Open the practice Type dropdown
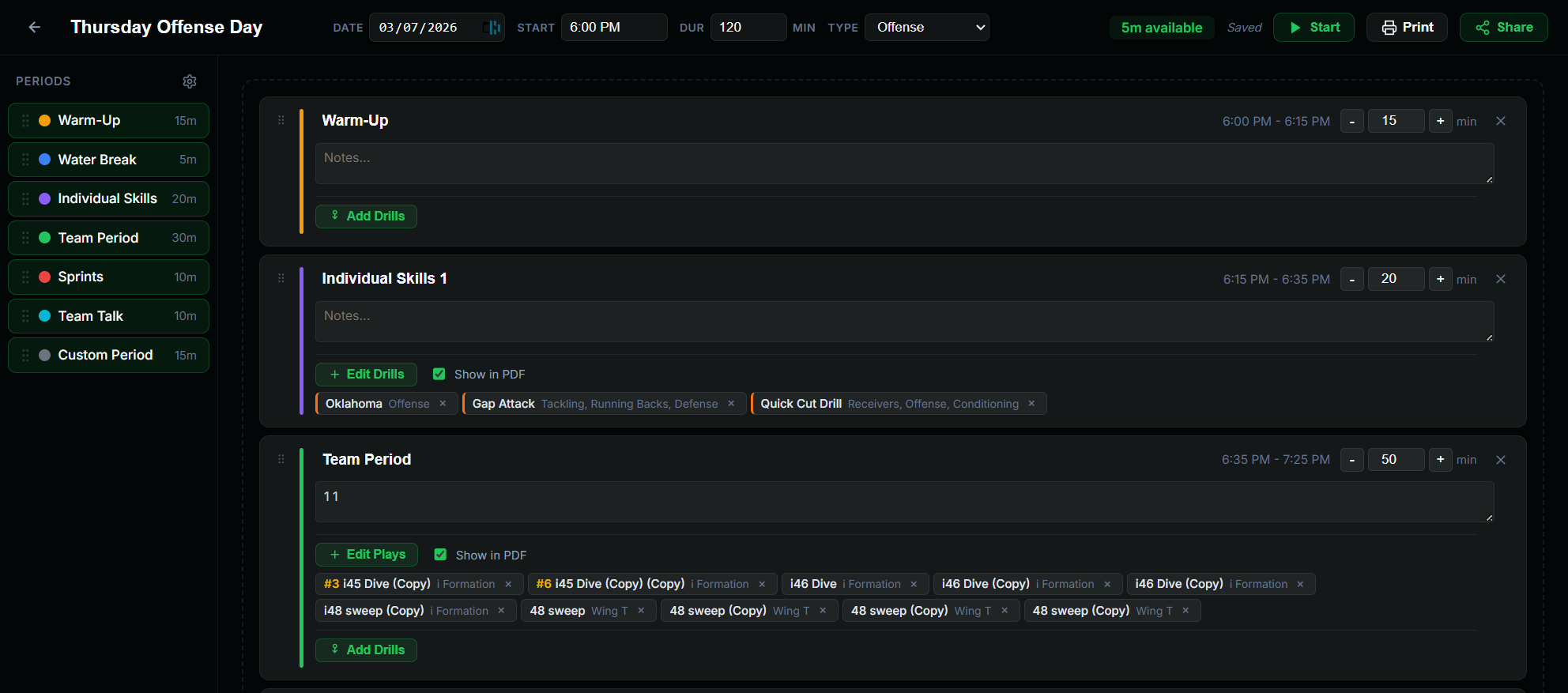Viewport: 1568px width, 693px height. 927,27
